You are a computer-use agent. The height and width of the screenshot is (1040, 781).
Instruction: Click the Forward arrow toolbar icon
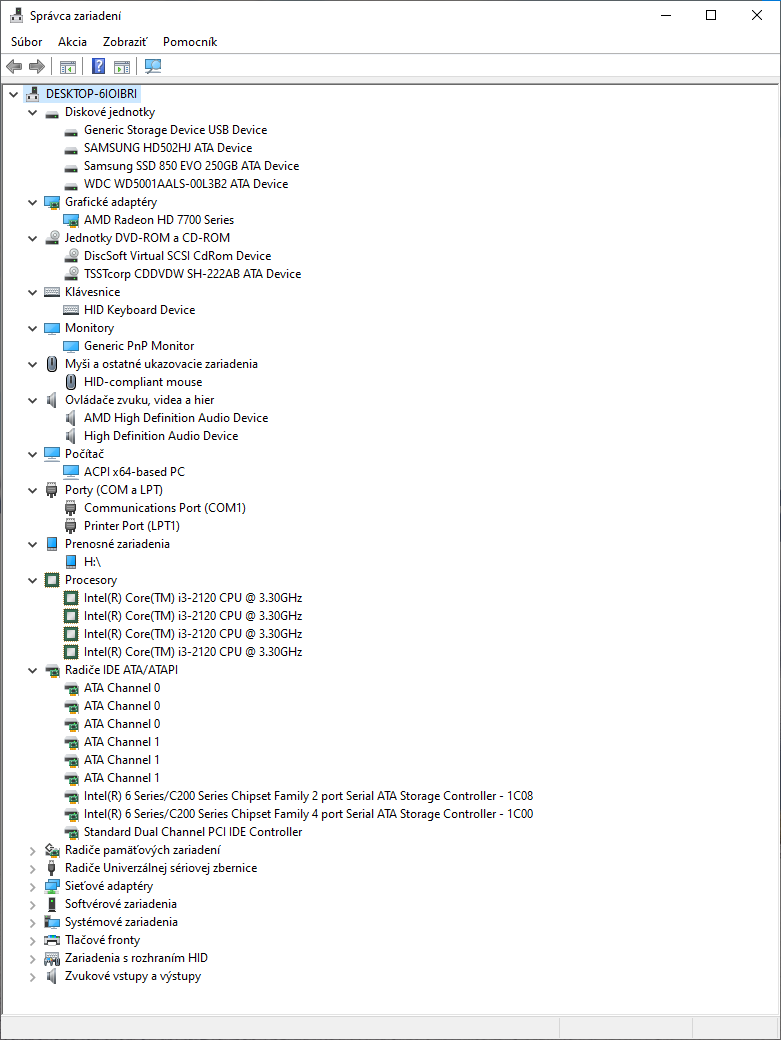coord(37,66)
